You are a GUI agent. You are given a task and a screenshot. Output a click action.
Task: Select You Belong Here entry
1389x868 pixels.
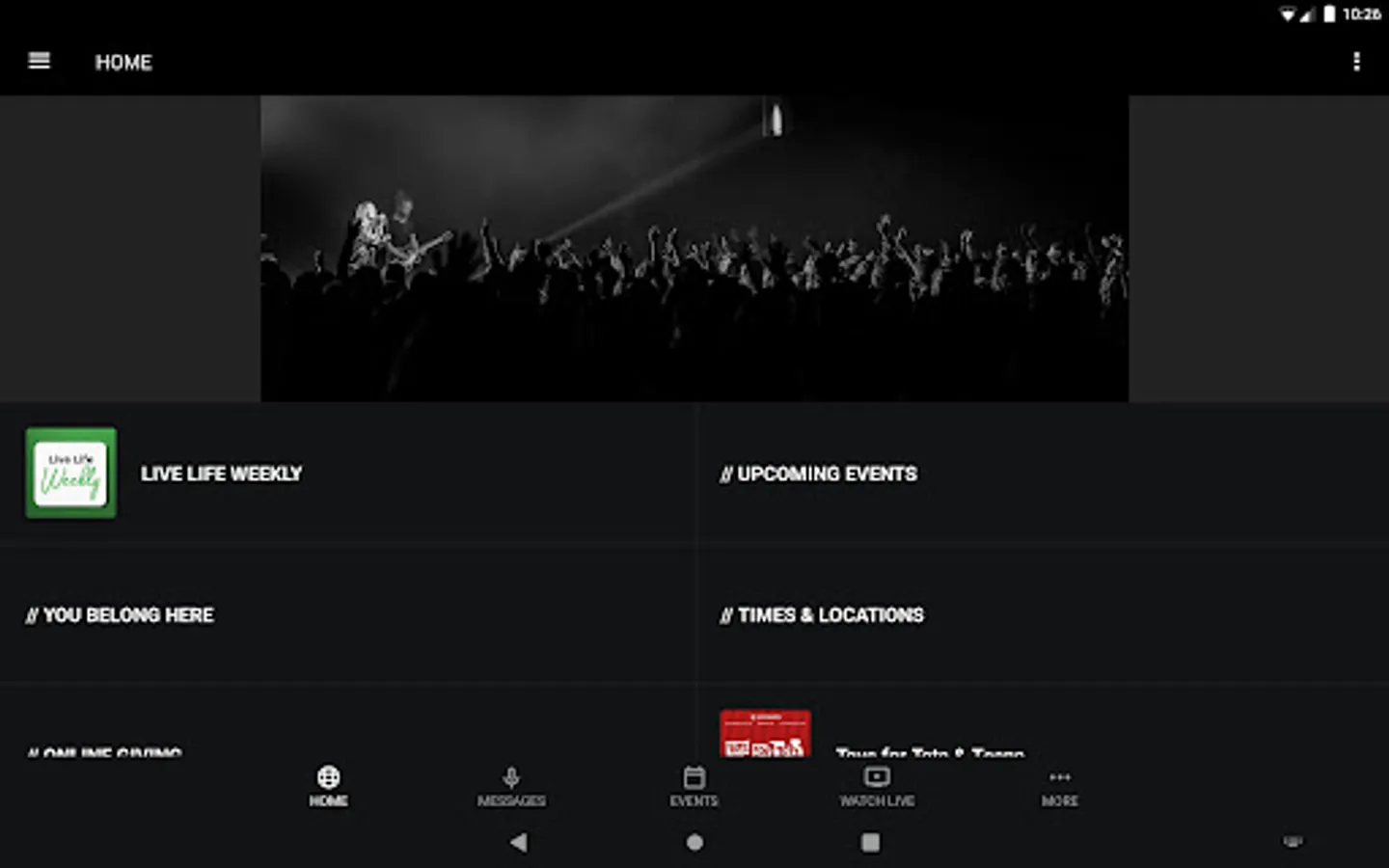[347, 614]
